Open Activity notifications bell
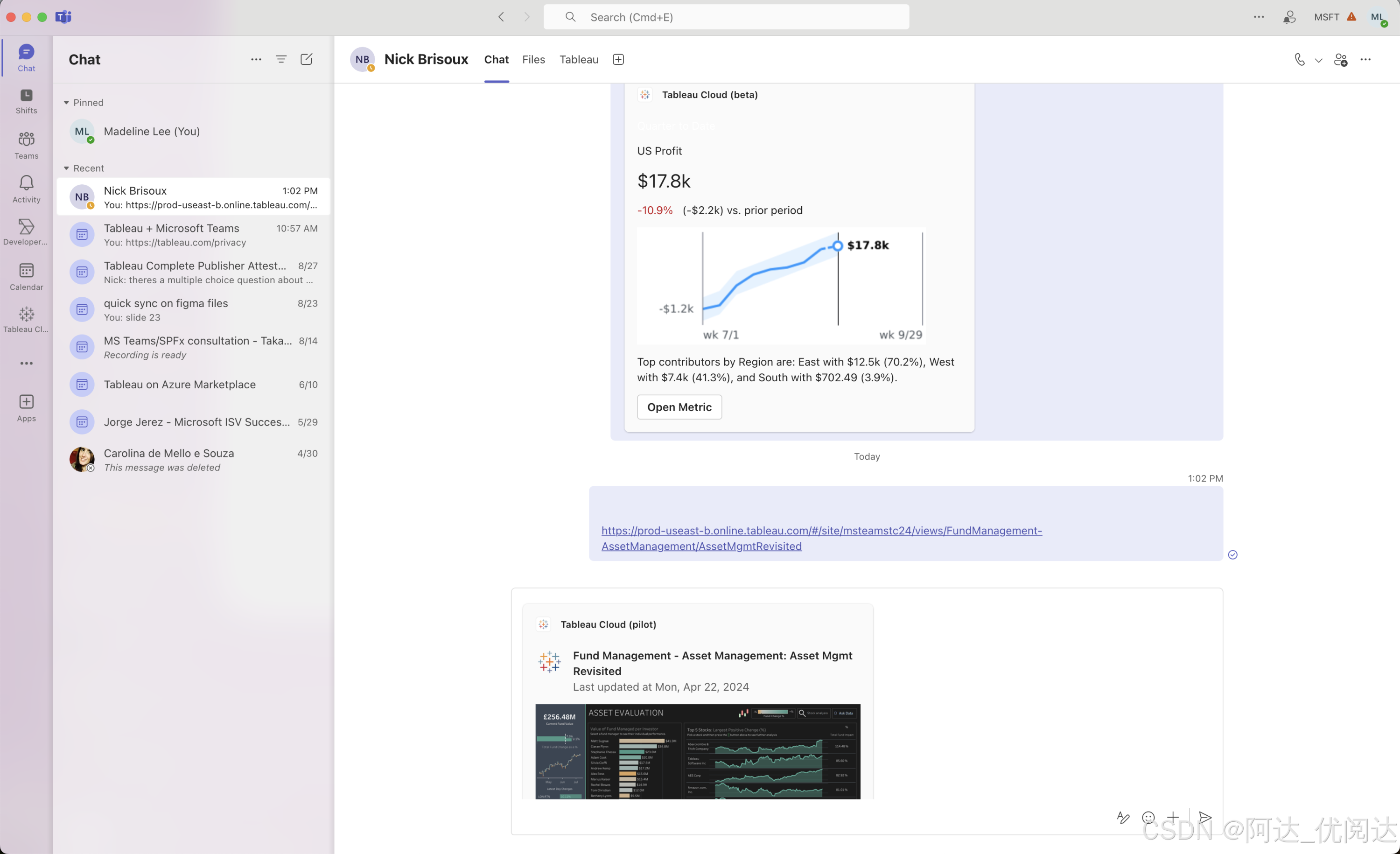The image size is (1400, 854). 26,189
